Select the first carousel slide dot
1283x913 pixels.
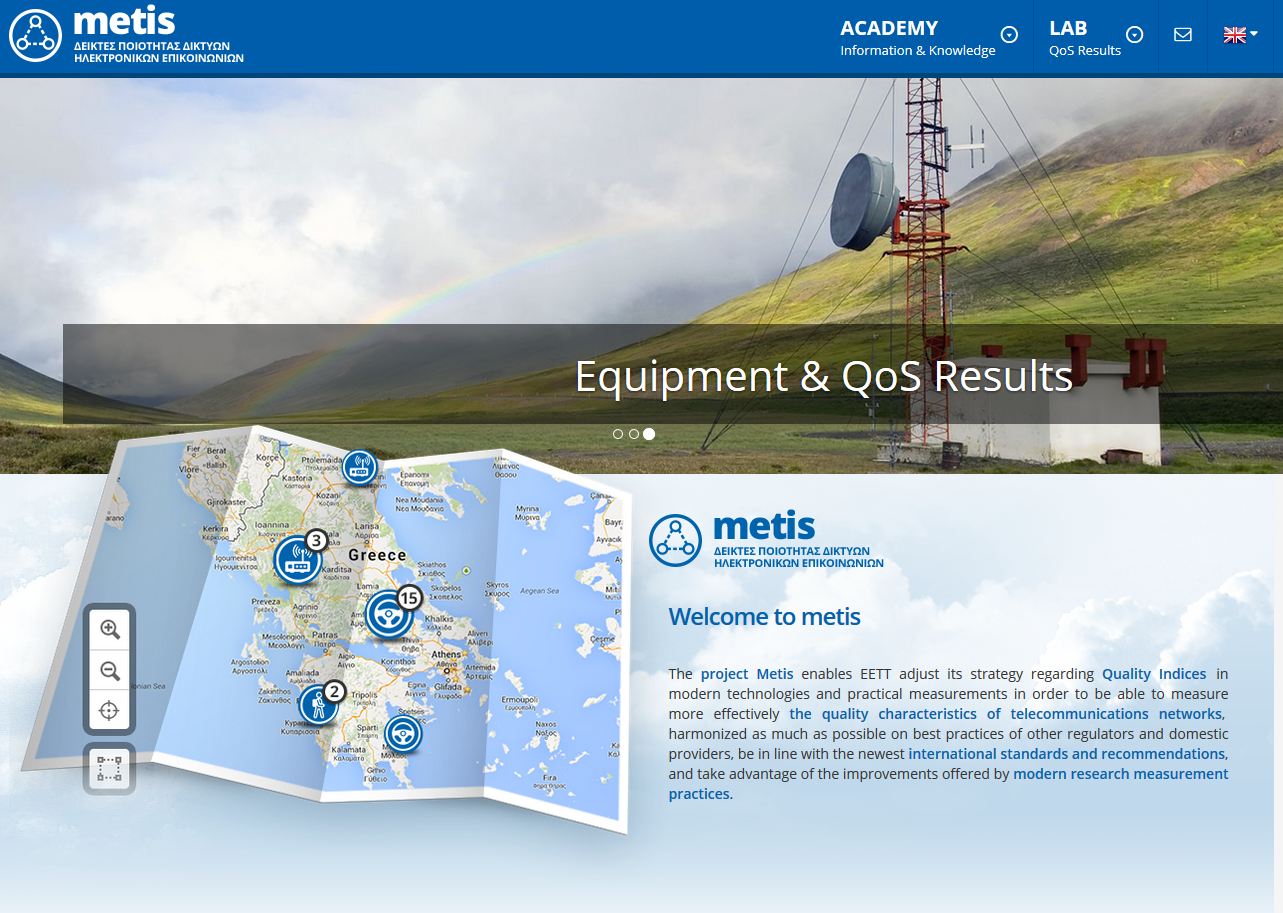[618, 434]
